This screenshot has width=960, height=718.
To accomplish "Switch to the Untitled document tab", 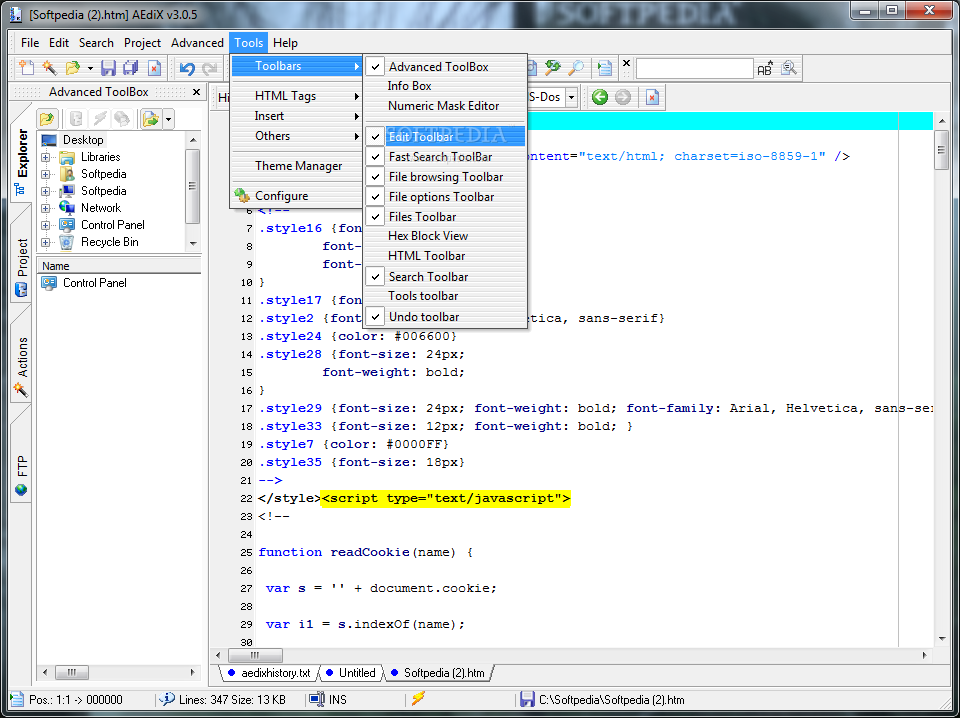I will 351,673.
